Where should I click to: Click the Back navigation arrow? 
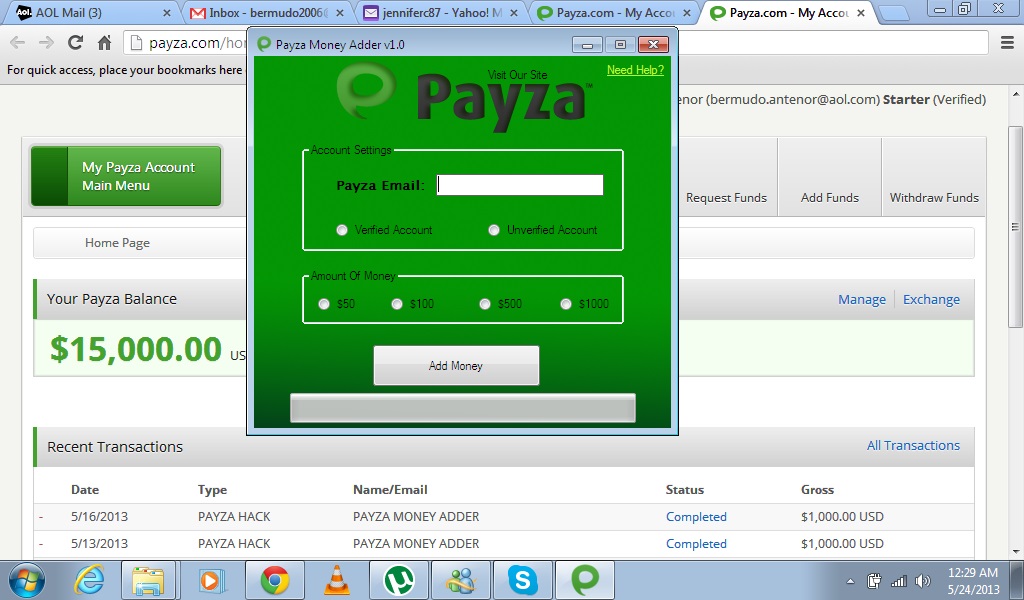17,44
